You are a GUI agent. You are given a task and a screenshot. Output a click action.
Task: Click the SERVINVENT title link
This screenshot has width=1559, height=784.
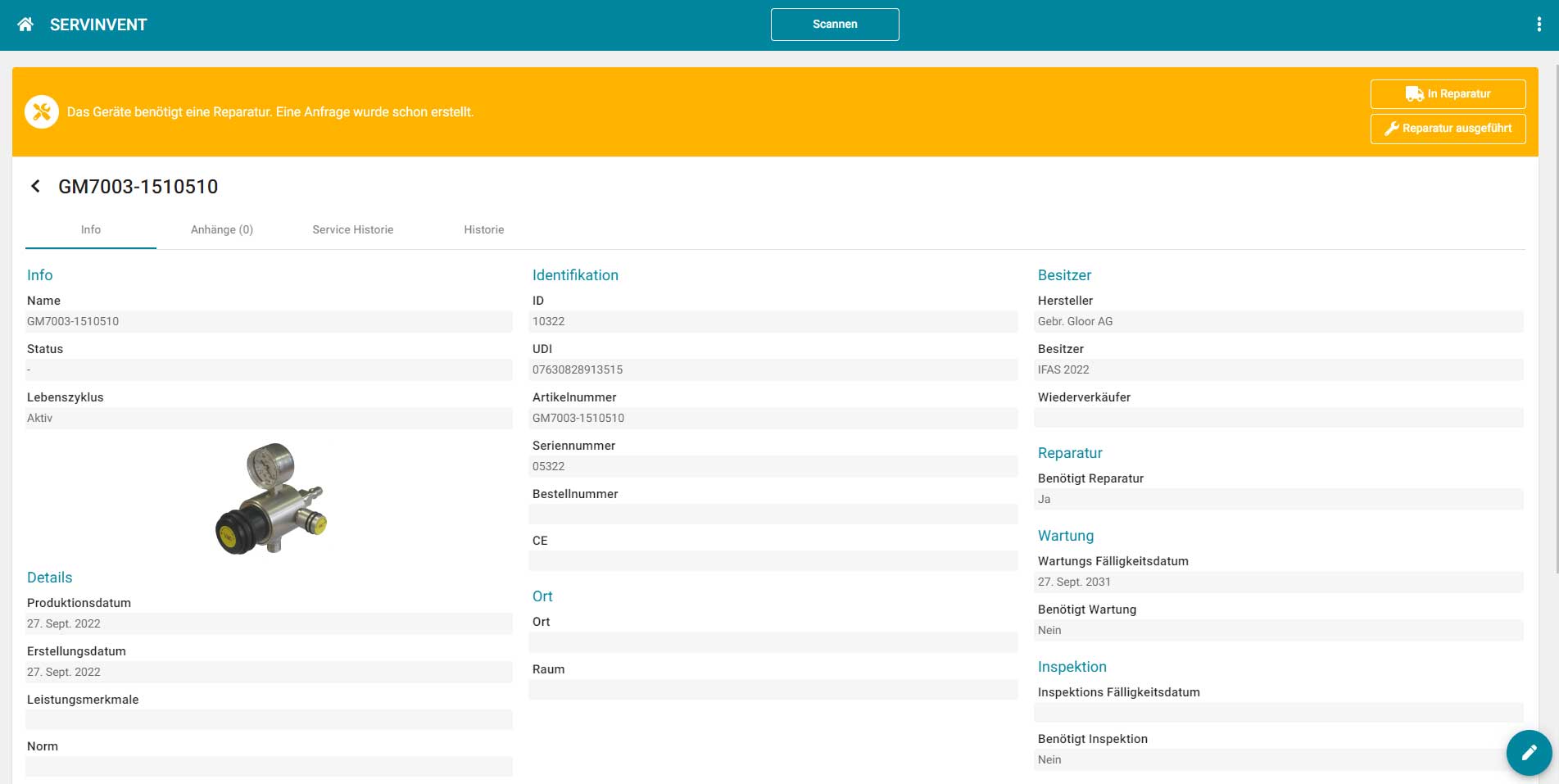[98, 25]
